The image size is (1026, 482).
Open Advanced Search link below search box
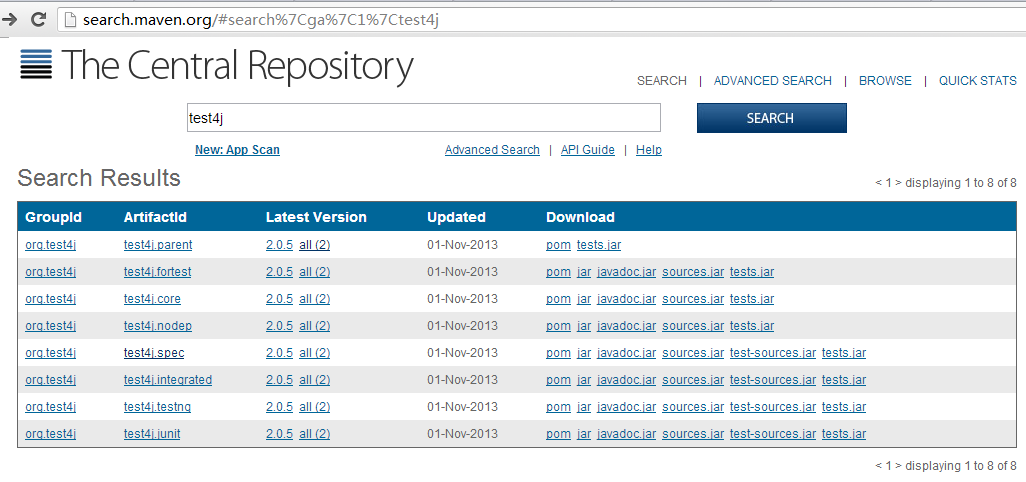click(x=492, y=150)
